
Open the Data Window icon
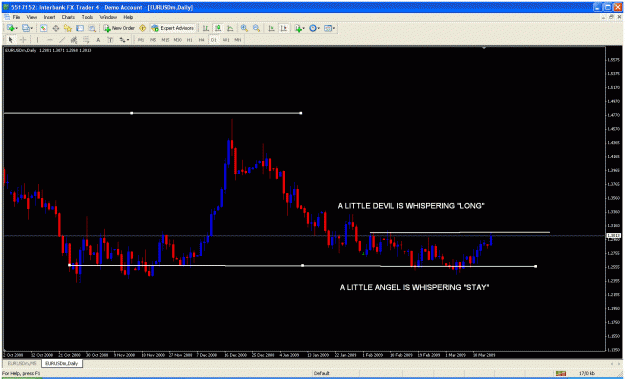[x=56, y=28]
